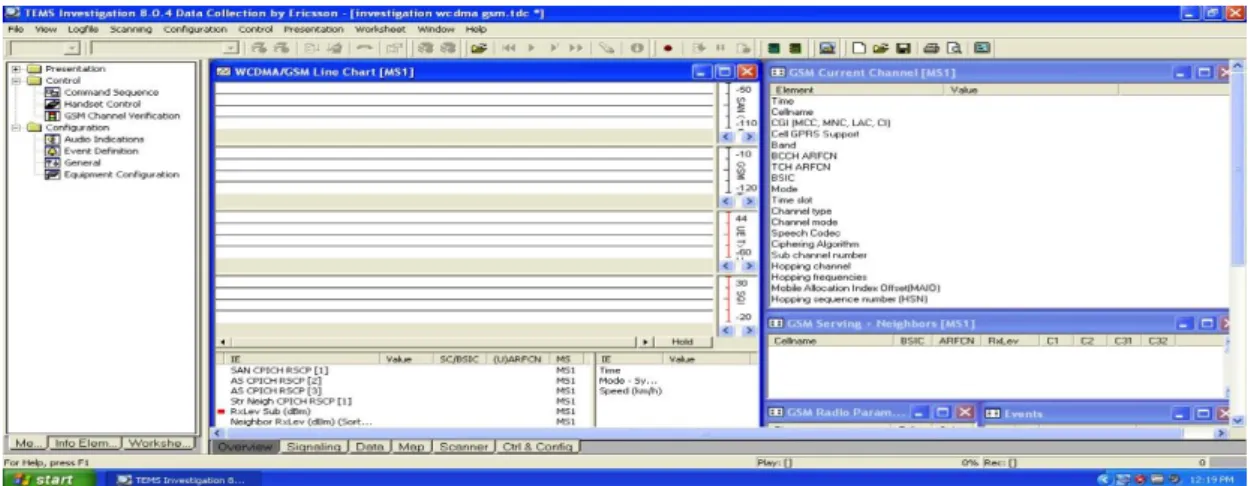This screenshot has width=1248, height=486.
Task: Click the Element column header
Action: pos(859,89)
